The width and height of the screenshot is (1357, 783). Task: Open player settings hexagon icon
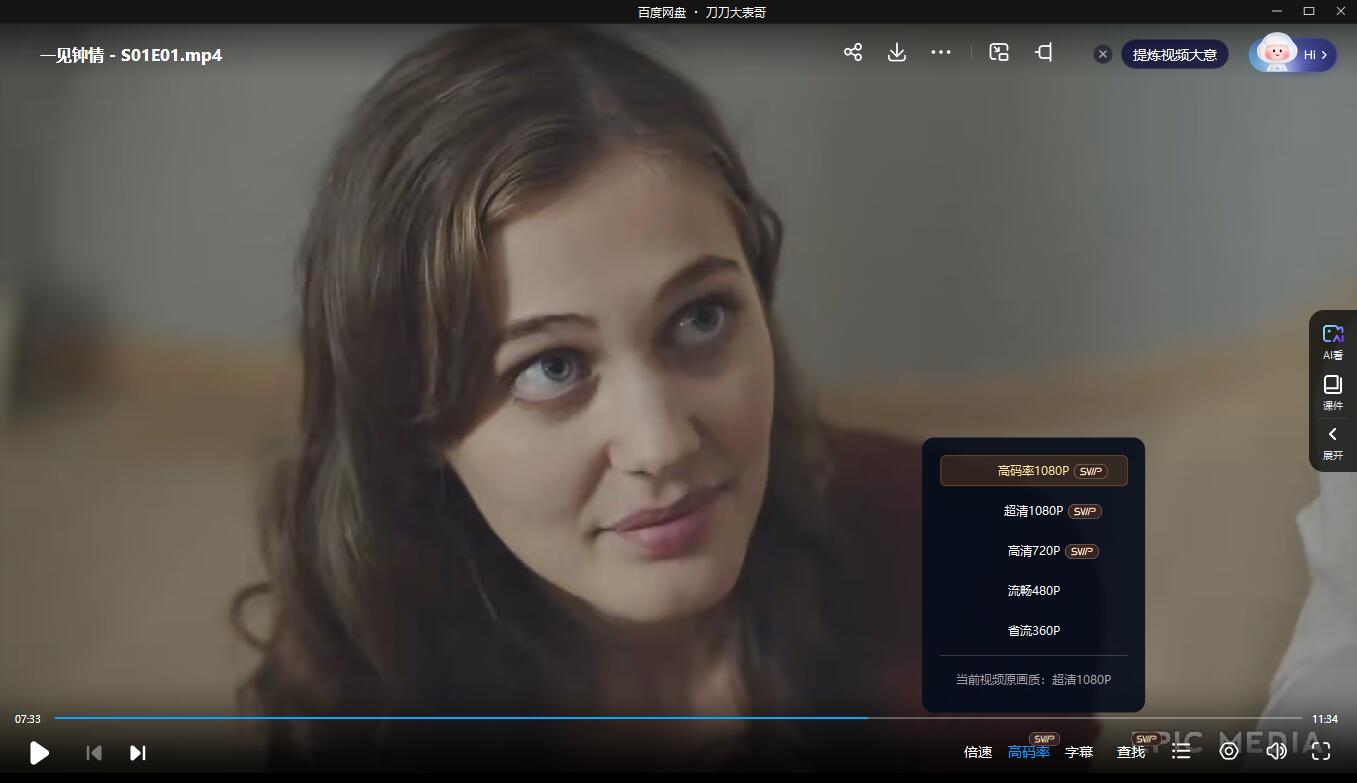click(1228, 751)
